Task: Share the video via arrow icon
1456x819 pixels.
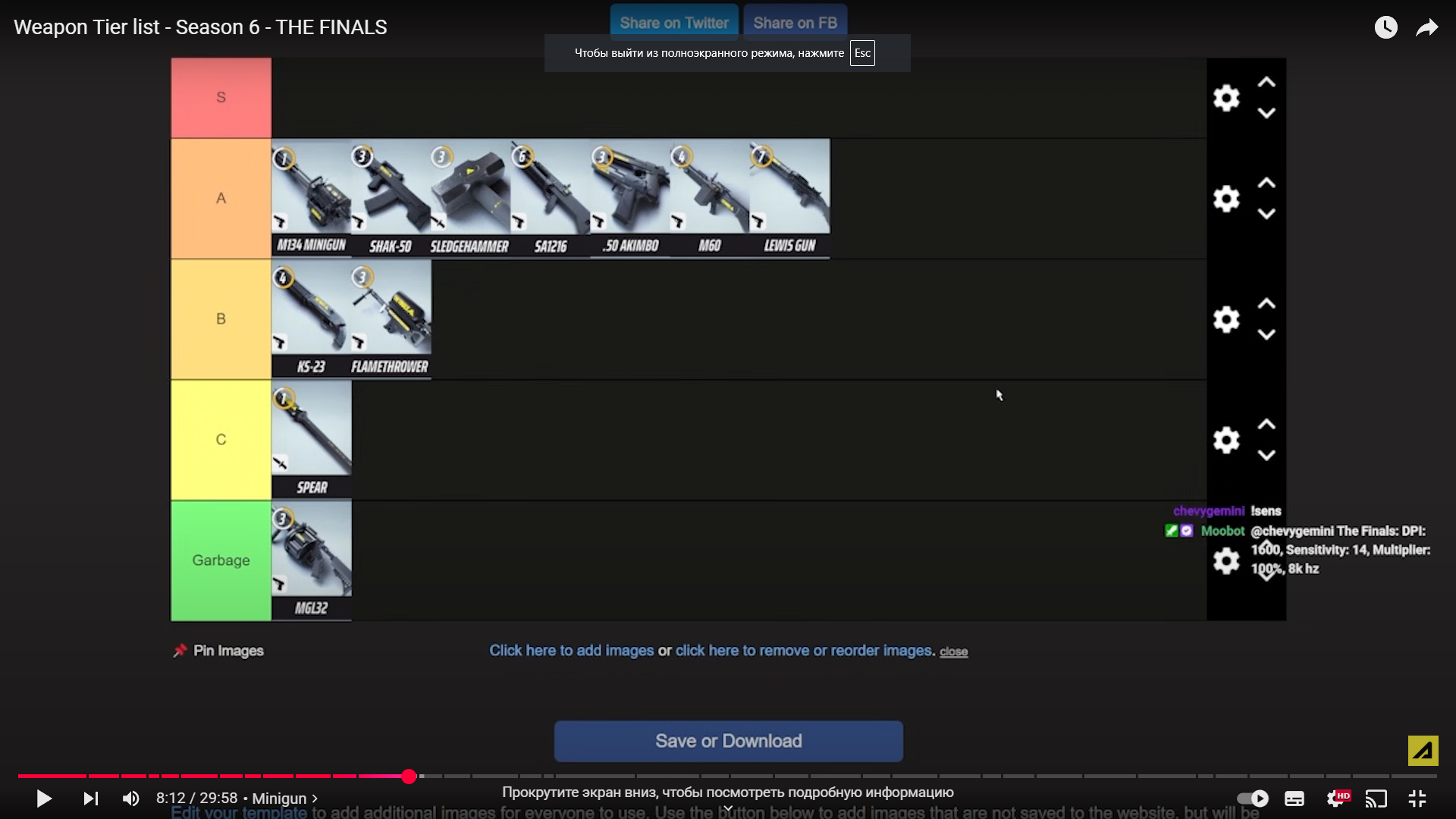Action: click(x=1427, y=27)
